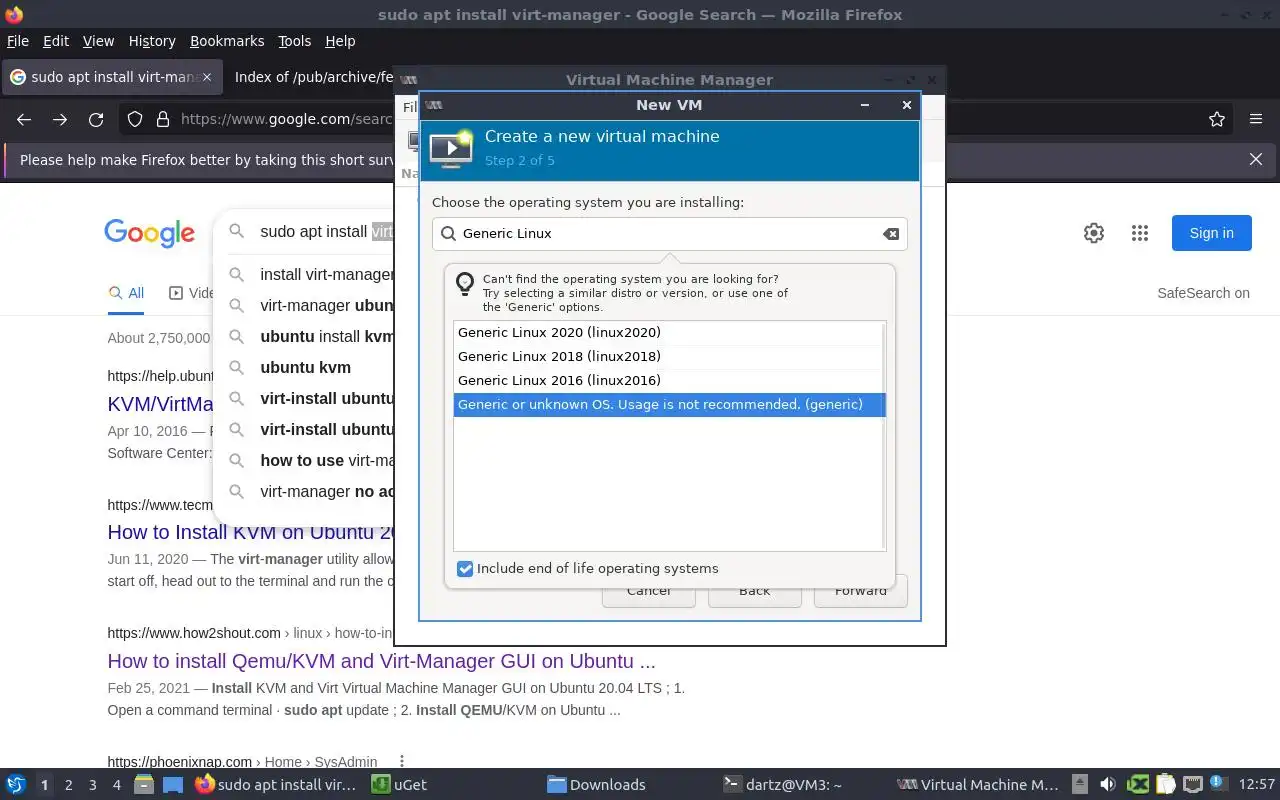Switch to the Index of /pub/archive tab
The image size is (1280, 800).
312,77
